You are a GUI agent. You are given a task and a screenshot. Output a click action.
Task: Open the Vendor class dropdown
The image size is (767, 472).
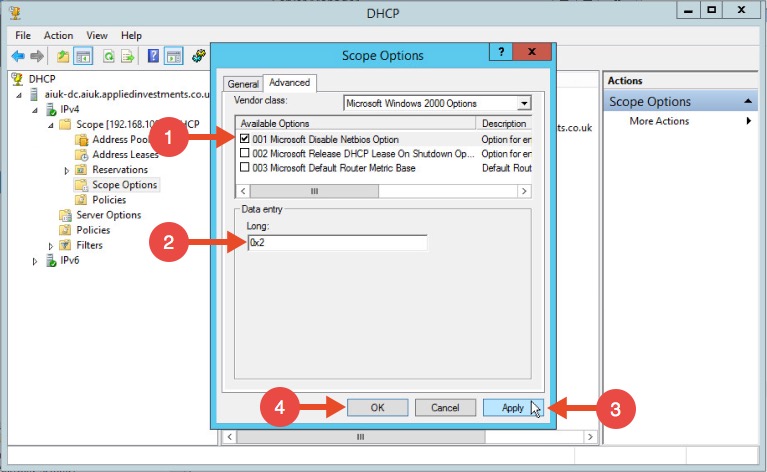pyautogui.click(x=523, y=103)
